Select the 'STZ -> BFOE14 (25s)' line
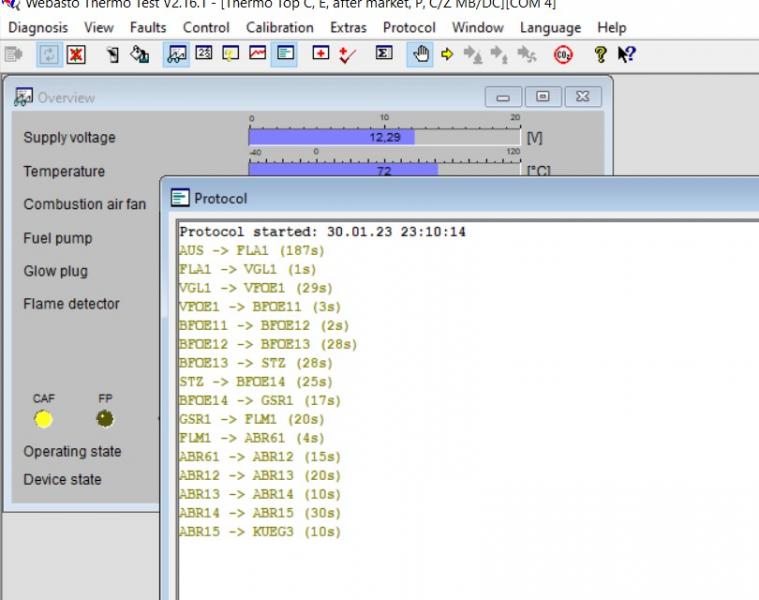 tap(256, 382)
